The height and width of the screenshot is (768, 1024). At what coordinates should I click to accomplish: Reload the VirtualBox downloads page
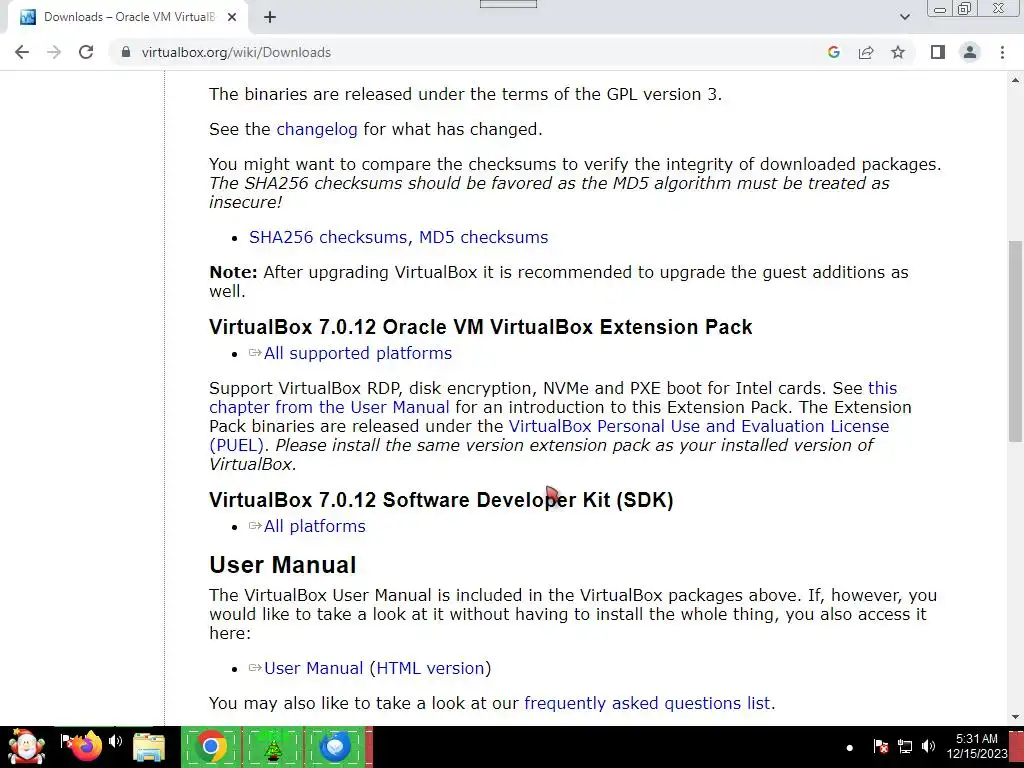tap(86, 52)
